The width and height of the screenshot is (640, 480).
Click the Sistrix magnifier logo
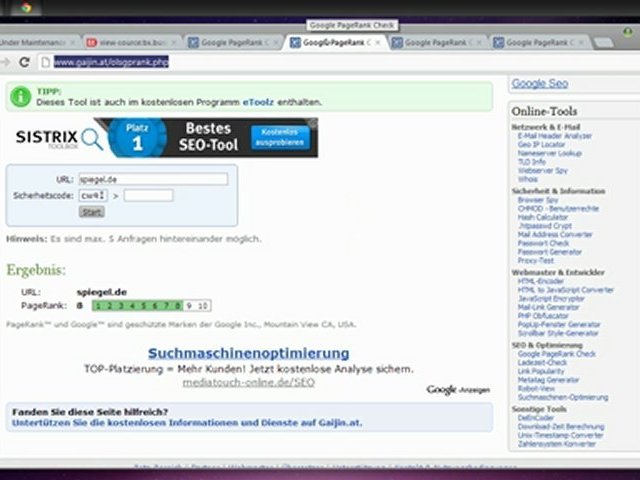[92, 138]
